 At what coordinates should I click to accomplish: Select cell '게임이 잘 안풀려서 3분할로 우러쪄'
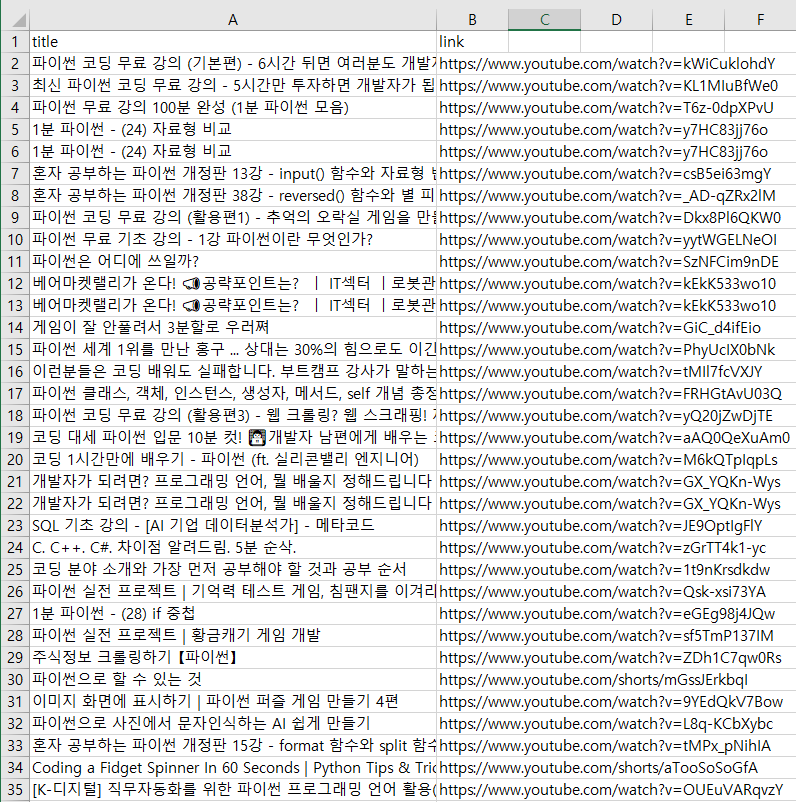coord(233,327)
